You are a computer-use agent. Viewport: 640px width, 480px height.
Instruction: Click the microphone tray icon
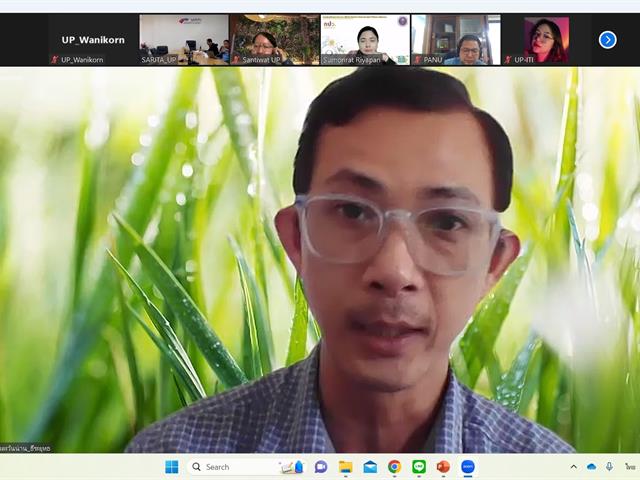[x=609, y=467]
